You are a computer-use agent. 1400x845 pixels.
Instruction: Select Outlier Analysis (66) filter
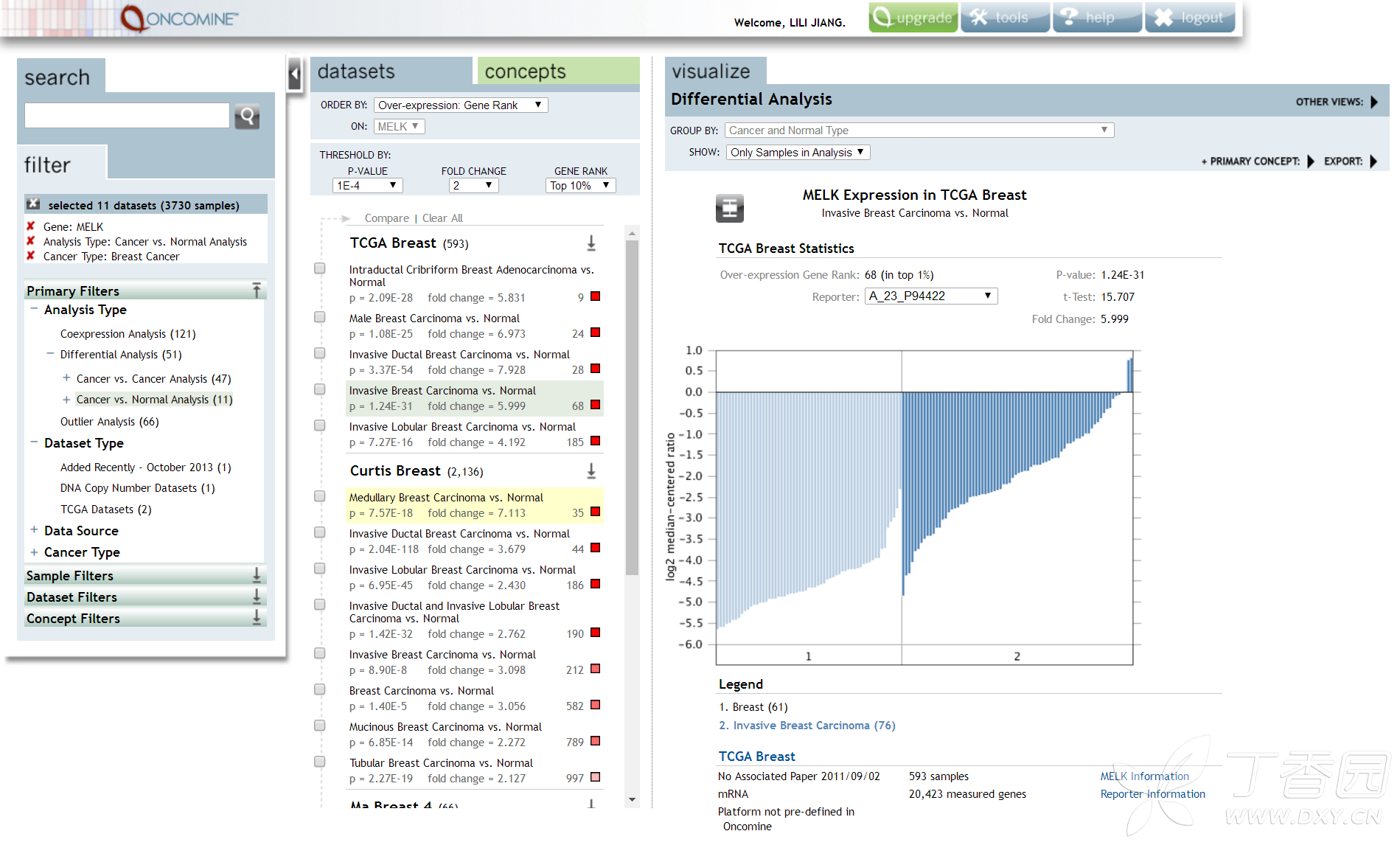[109, 421]
